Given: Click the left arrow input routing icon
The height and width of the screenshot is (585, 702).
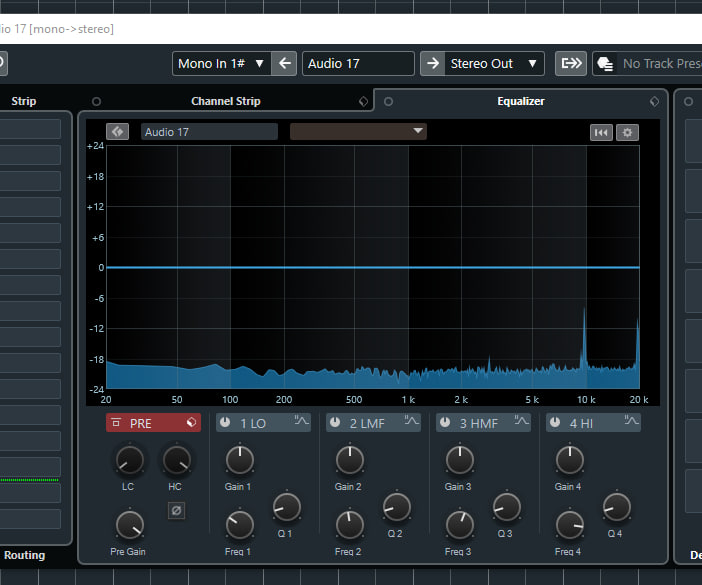Looking at the screenshot, I should (284, 64).
